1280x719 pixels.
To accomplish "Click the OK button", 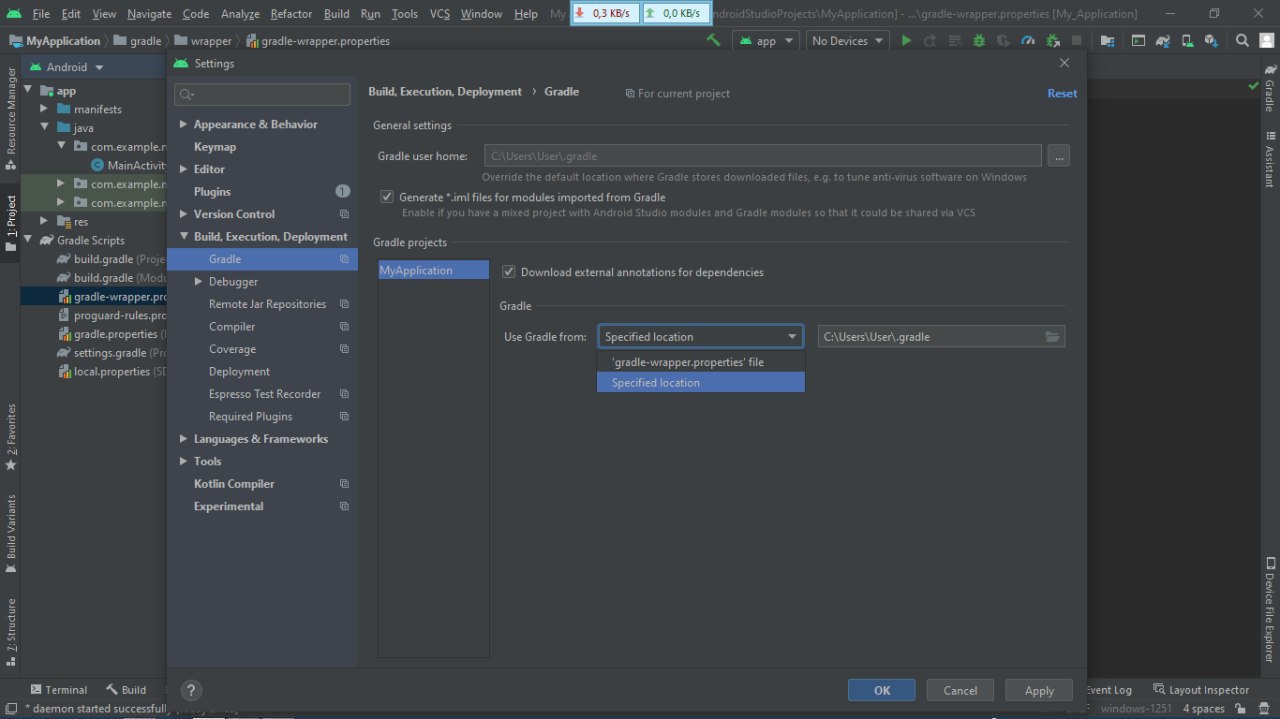I will [x=881, y=690].
